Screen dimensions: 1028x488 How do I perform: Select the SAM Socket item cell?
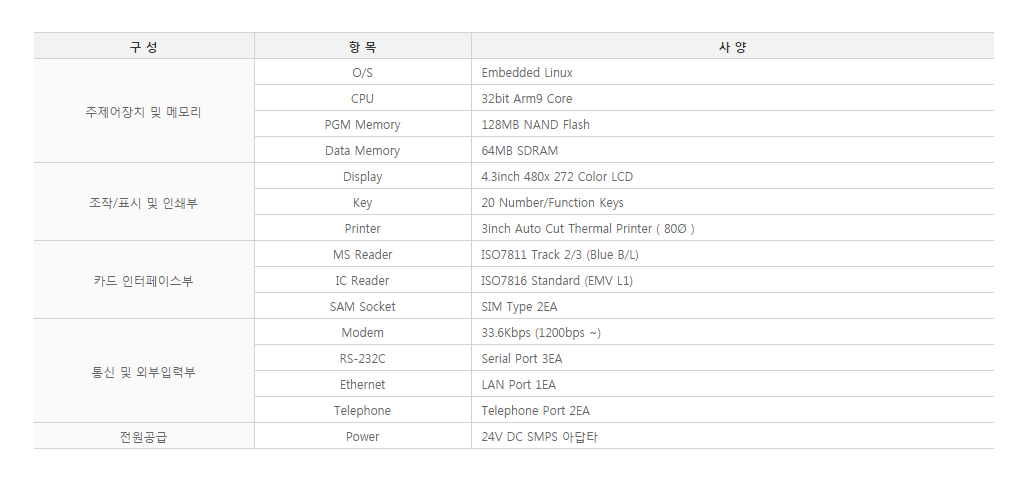pos(362,307)
